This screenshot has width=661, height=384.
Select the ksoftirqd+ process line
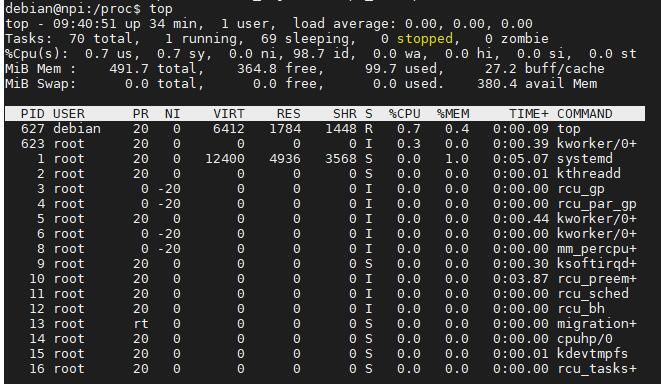click(x=325, y=264)
